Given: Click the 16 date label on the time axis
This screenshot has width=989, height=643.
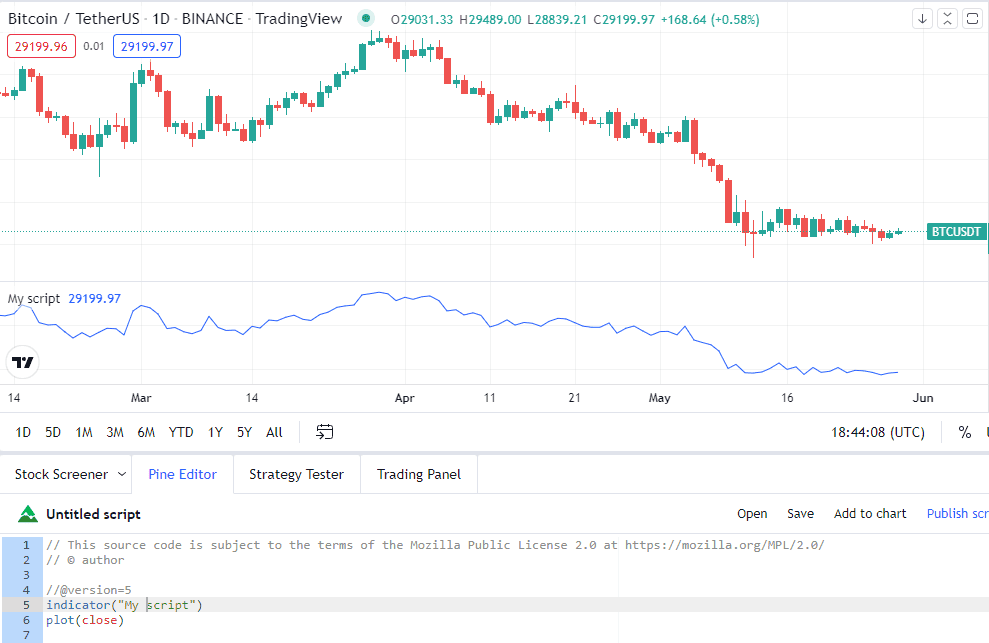Looking at the screenshot, I should [787, 398].
